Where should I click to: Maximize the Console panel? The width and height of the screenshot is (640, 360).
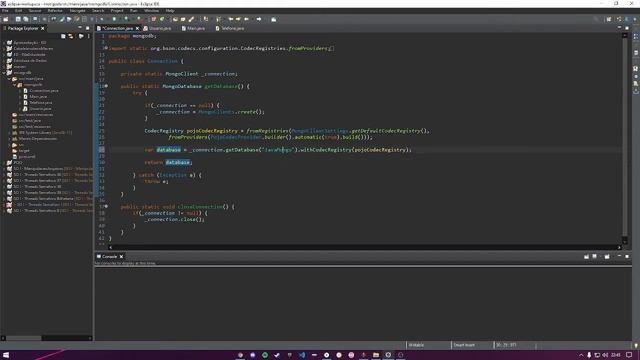tap(627, 256)
